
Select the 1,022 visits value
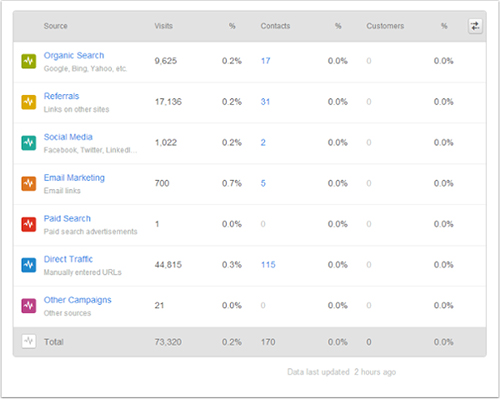166,143
